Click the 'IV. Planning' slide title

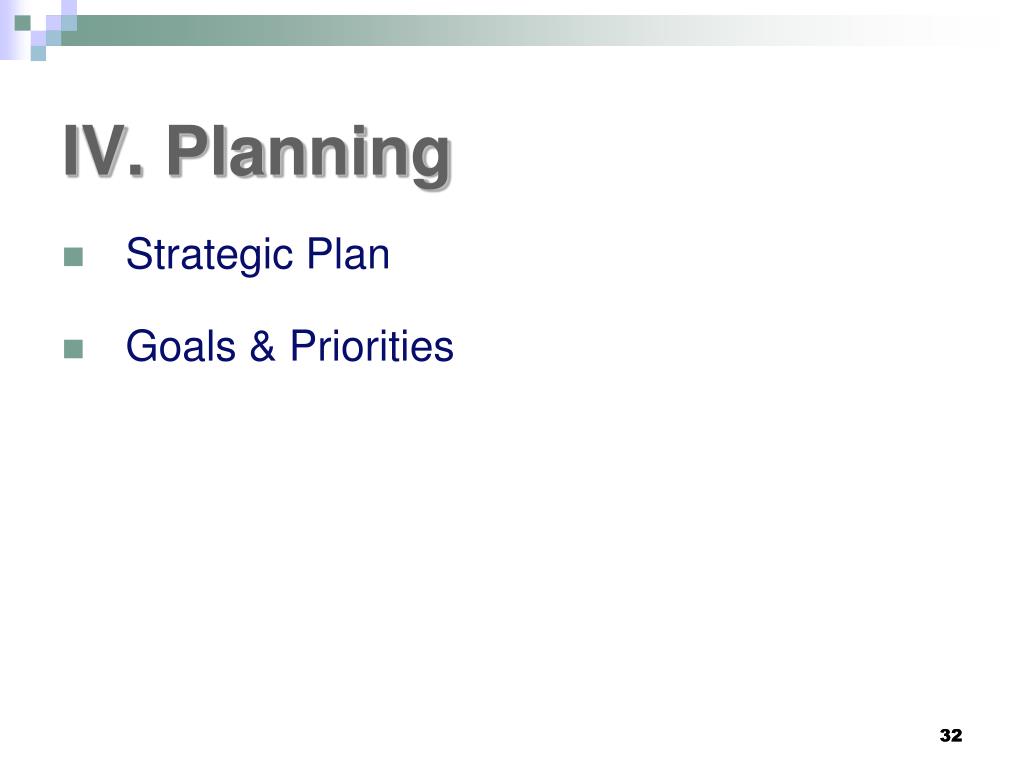[x=257, y=154]
